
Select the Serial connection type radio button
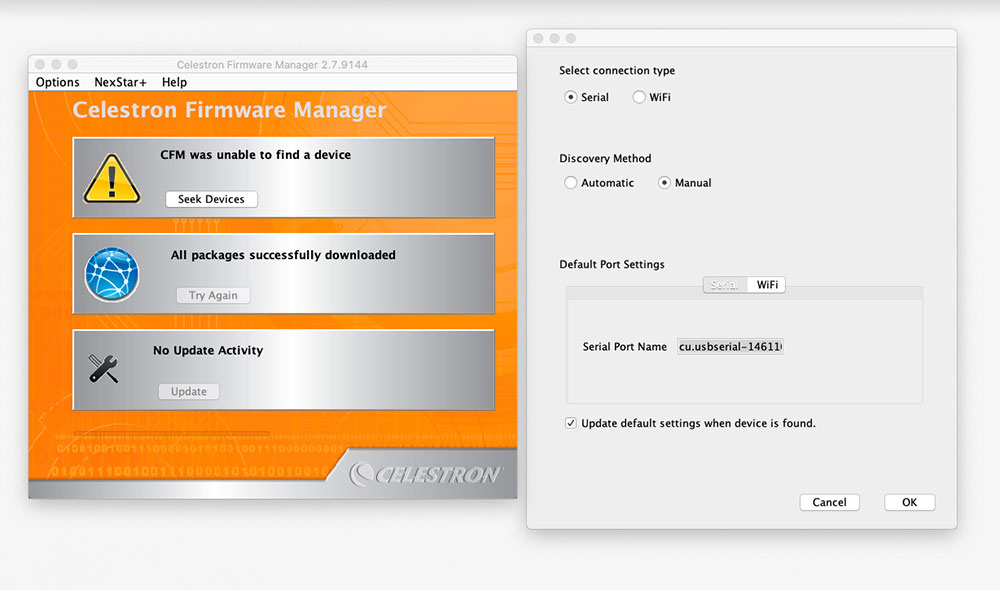571,97
